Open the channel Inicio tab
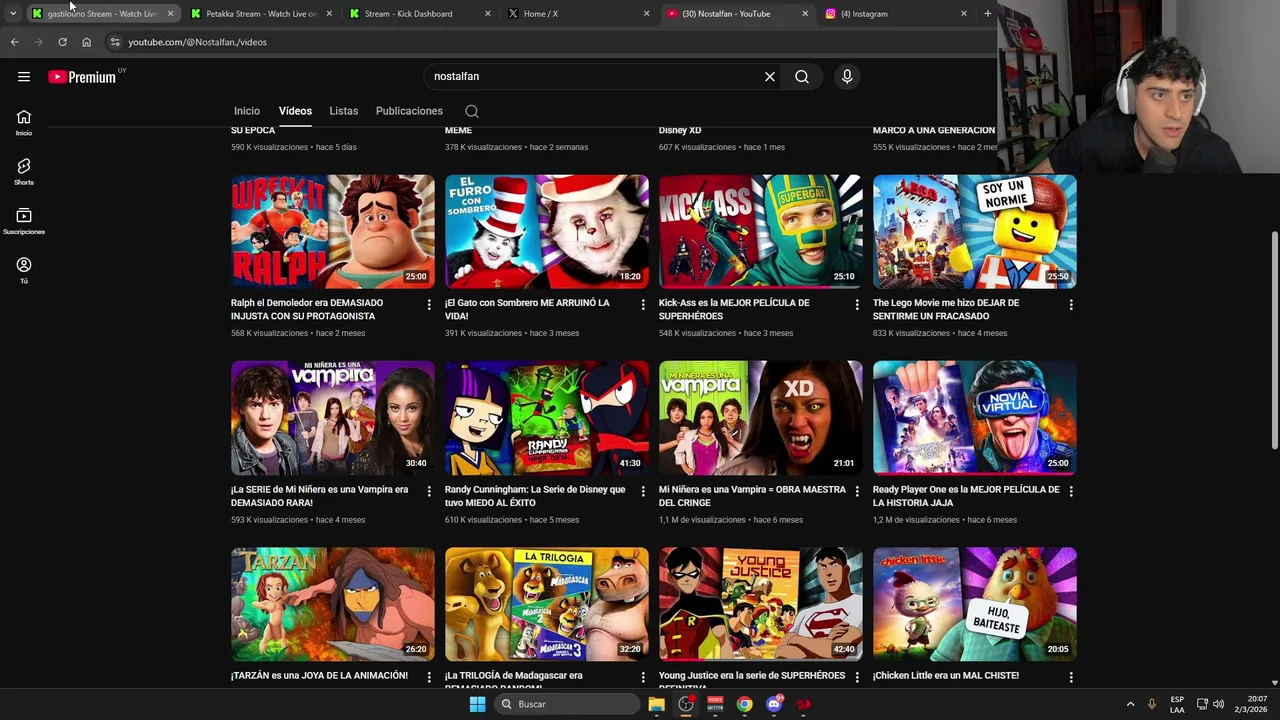 pyautogui.click(x=247, y=111)
